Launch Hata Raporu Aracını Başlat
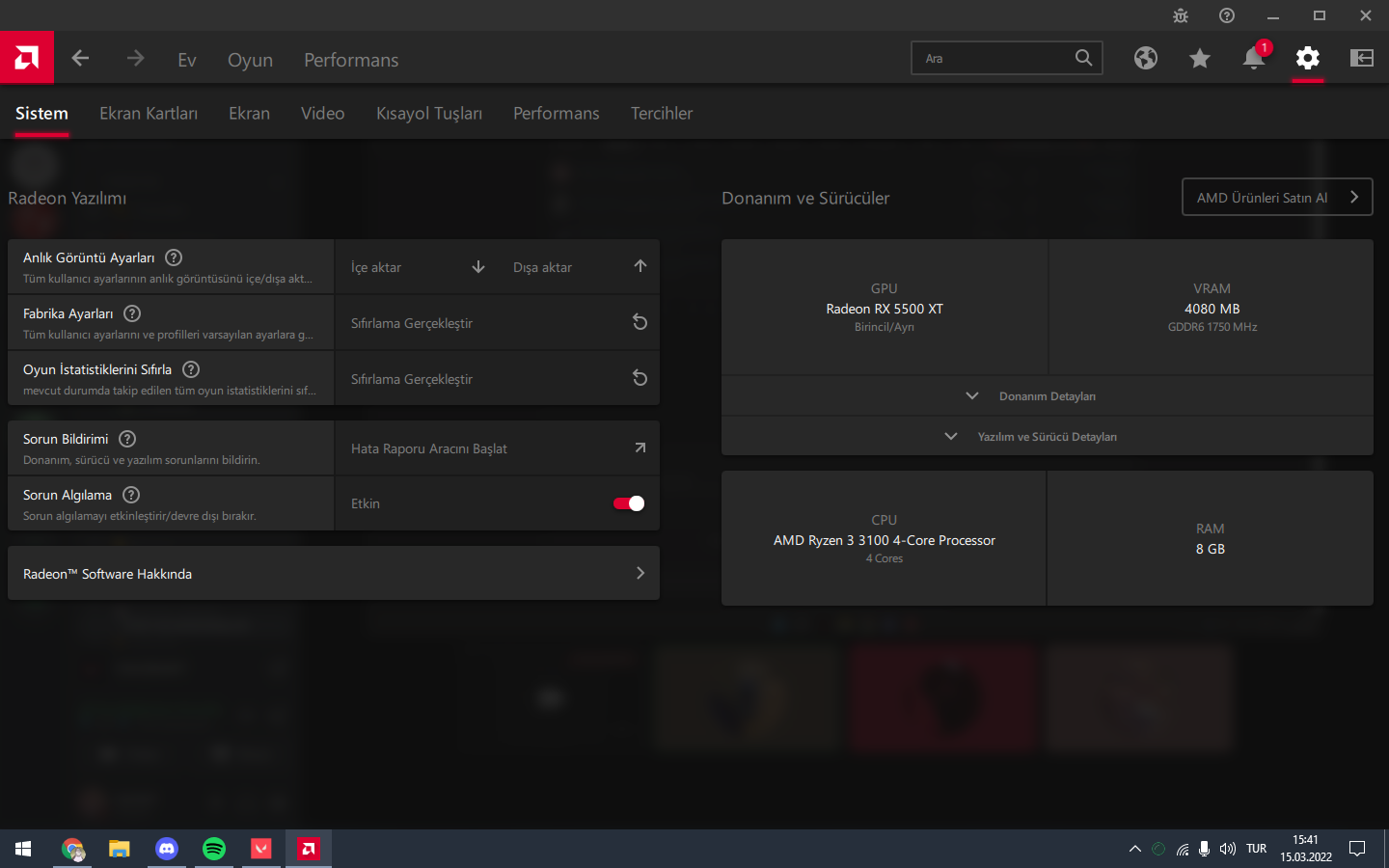Viewport: 1389px width, 868px height. pos(498,448)
